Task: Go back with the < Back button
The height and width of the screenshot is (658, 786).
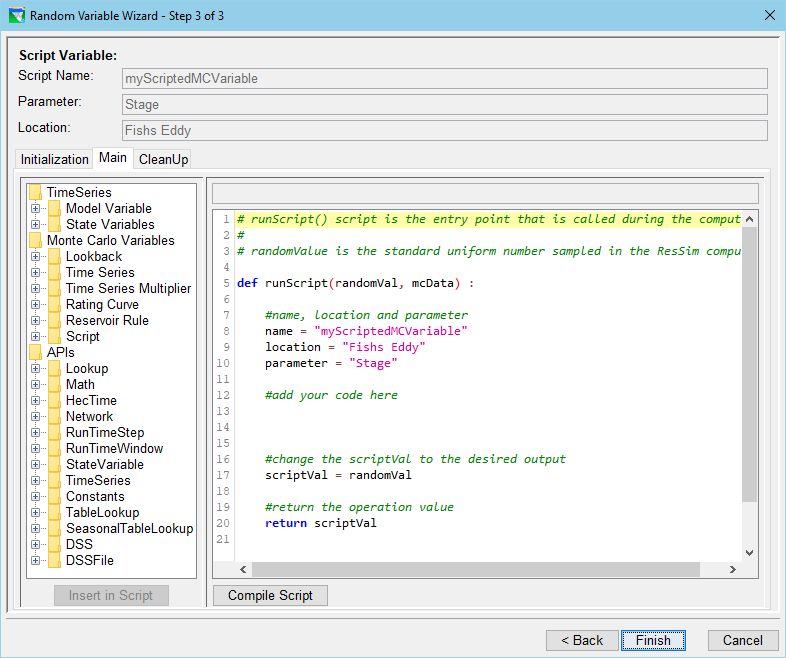Action: click(x=581, y=640)
